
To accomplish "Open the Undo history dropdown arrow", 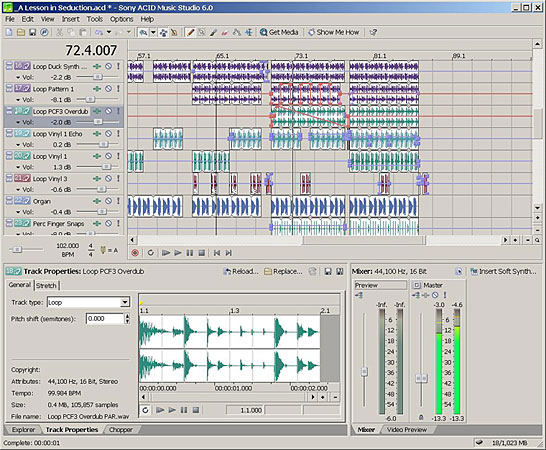I will [109, 32].
